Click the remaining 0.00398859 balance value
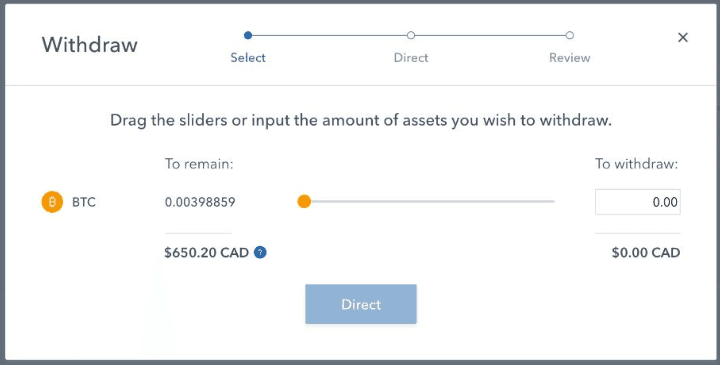Viewport: 720px width, 365px height. [200, 202]
